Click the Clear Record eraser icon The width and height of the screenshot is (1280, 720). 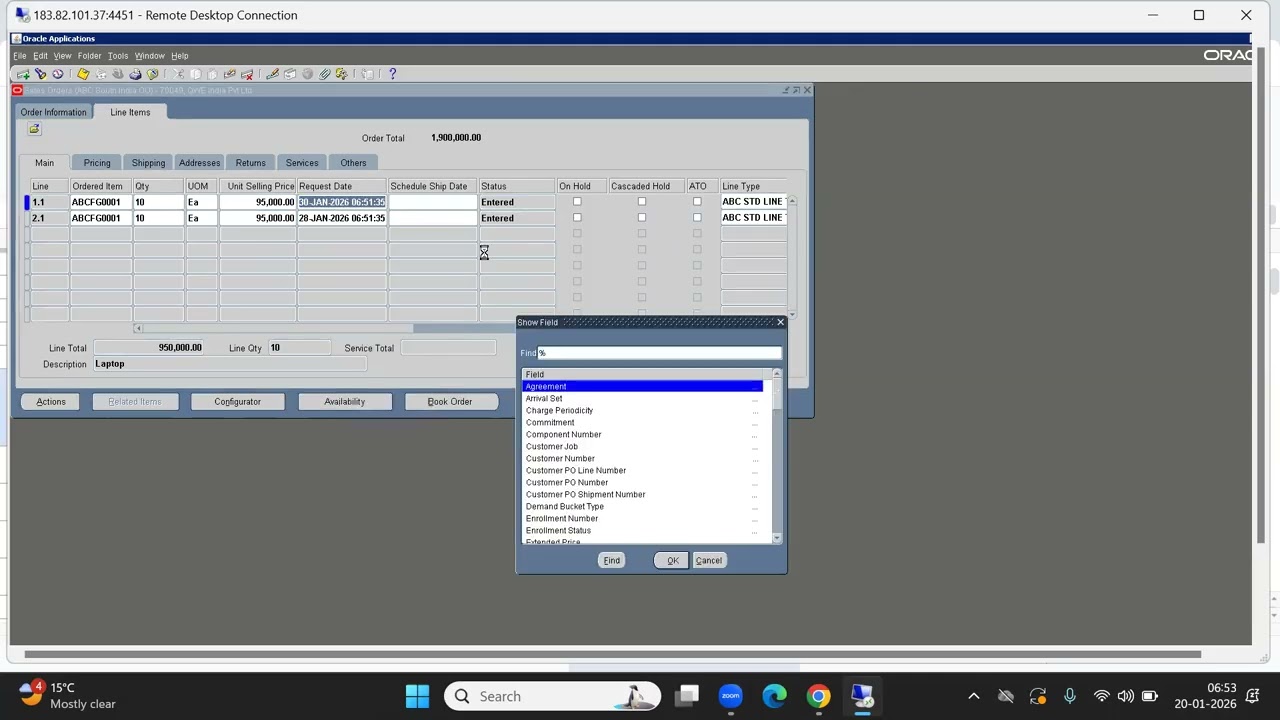pos(230,74)
